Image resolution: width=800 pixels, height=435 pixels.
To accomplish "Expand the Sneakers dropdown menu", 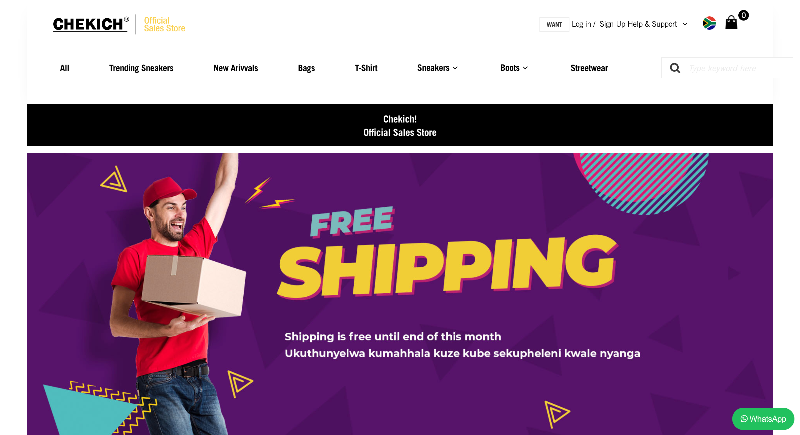I will point(437,68).
